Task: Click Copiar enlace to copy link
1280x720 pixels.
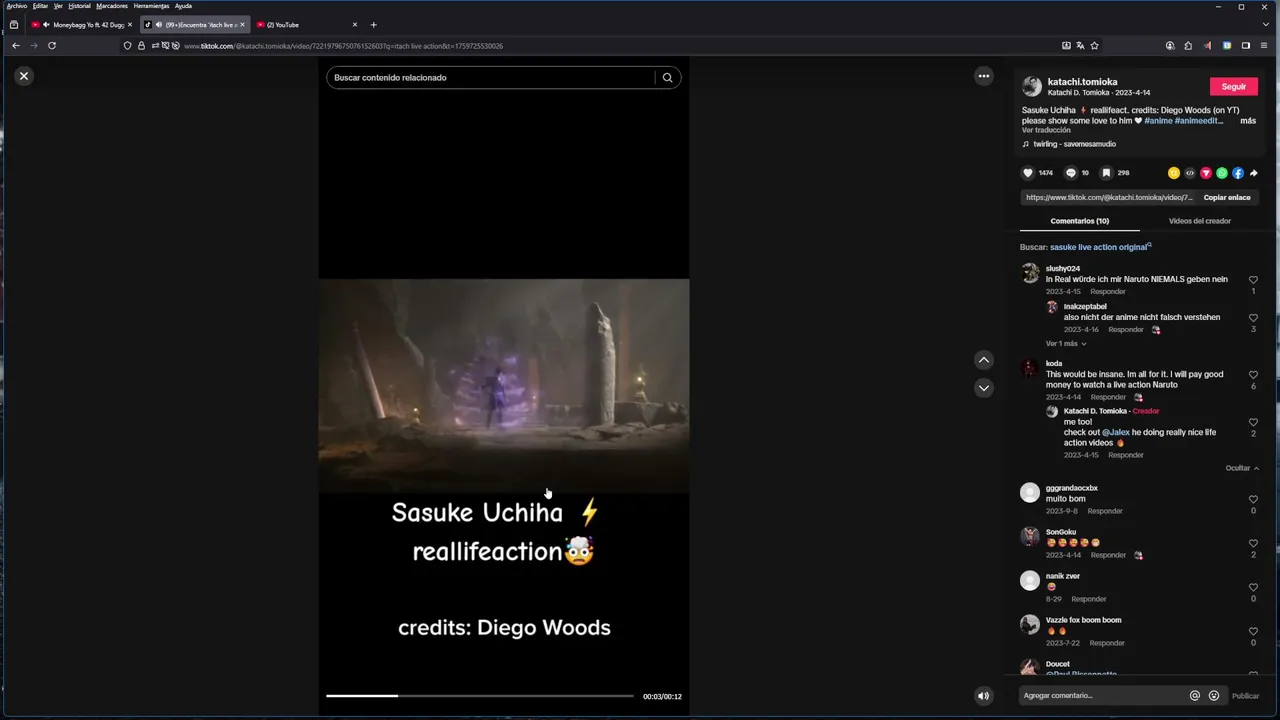Action: coord(1227,198)
